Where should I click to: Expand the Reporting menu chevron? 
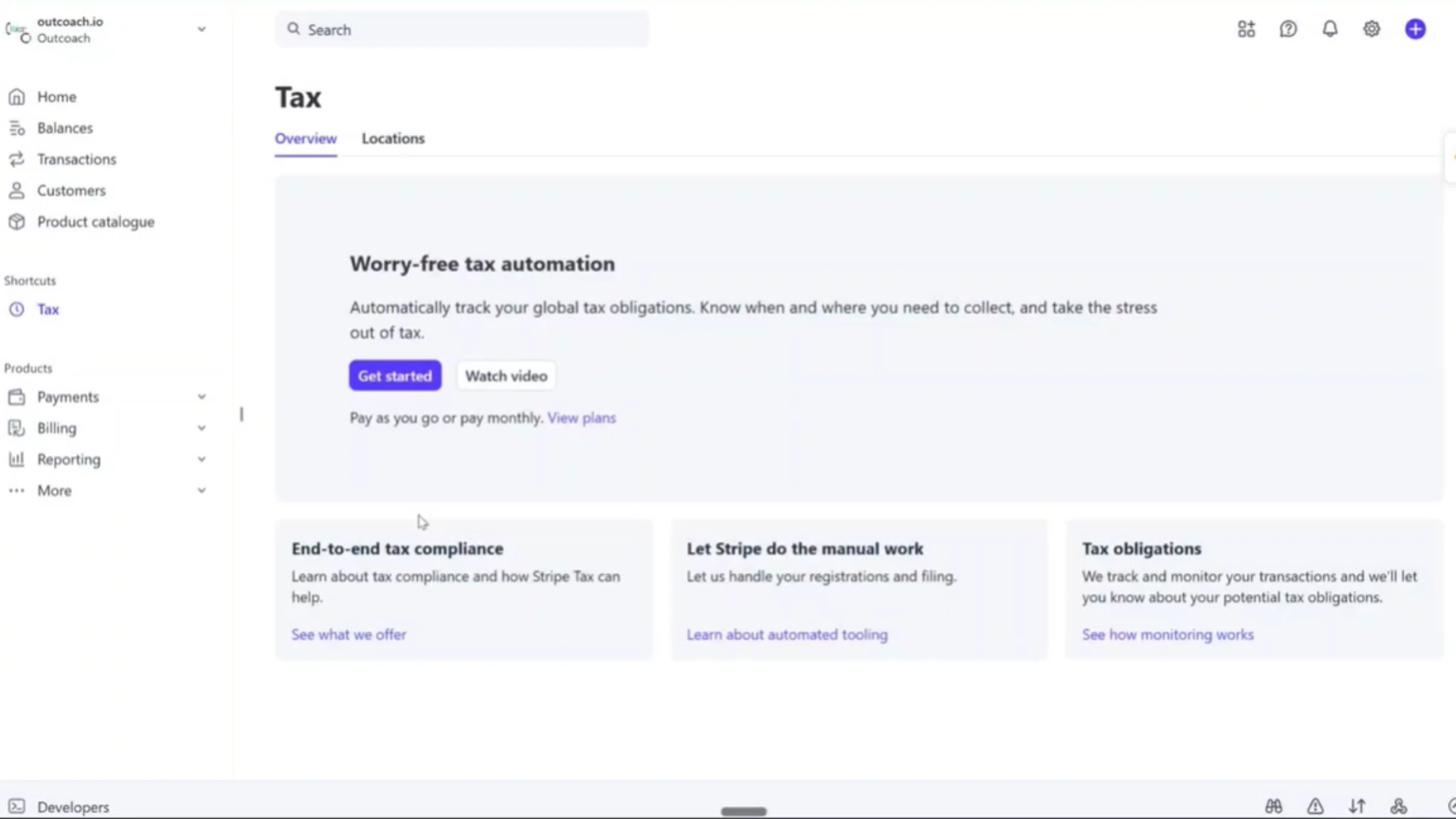click(202, 460)
